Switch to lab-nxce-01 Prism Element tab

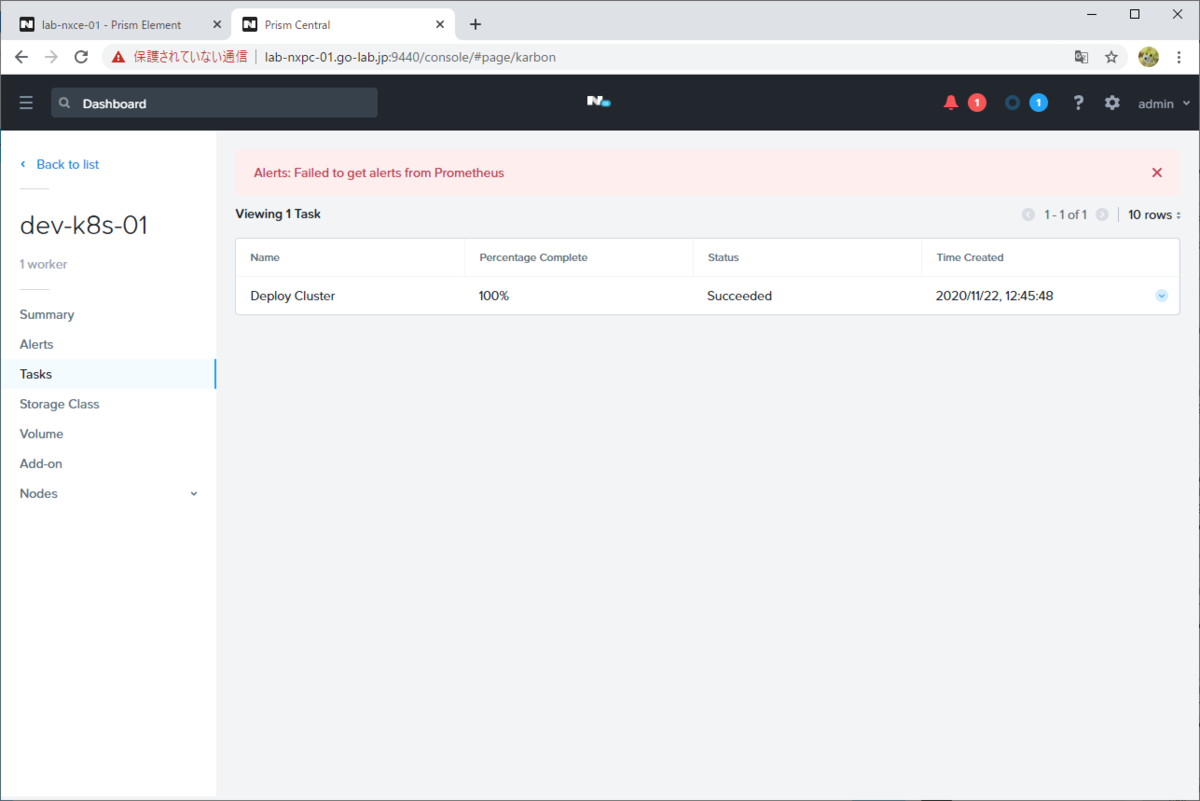pos(110,24)
